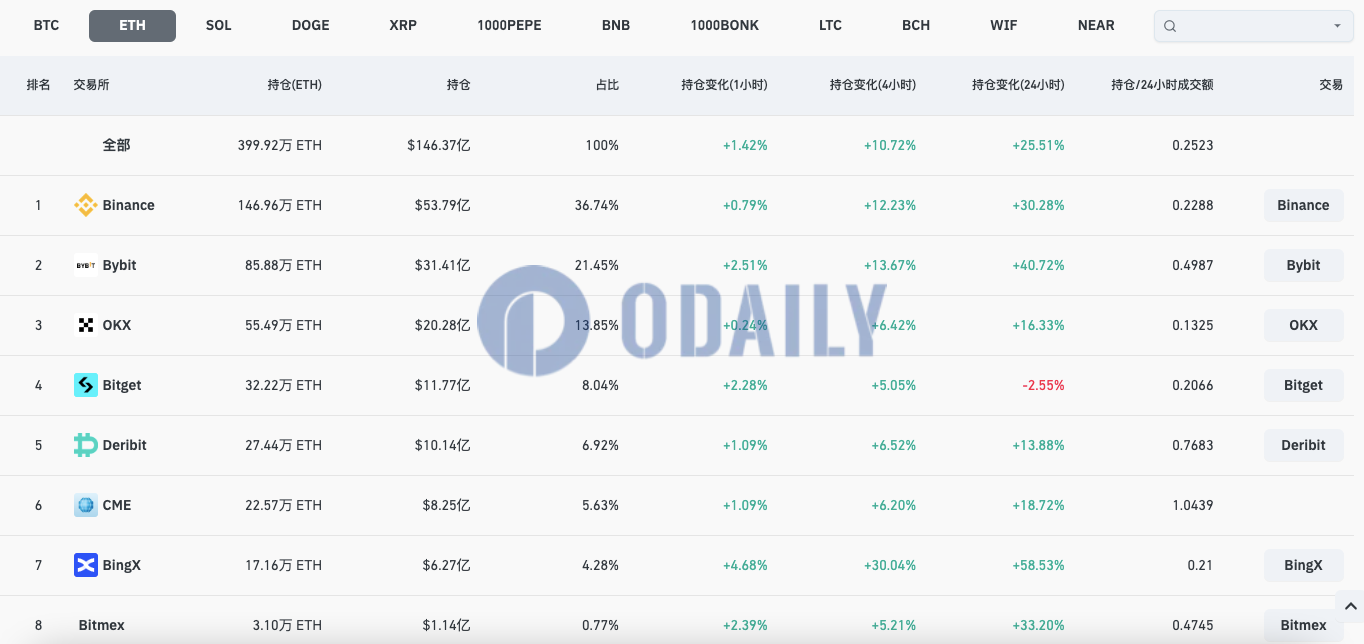Click the OKX exchange name

[x=116, y=325]
